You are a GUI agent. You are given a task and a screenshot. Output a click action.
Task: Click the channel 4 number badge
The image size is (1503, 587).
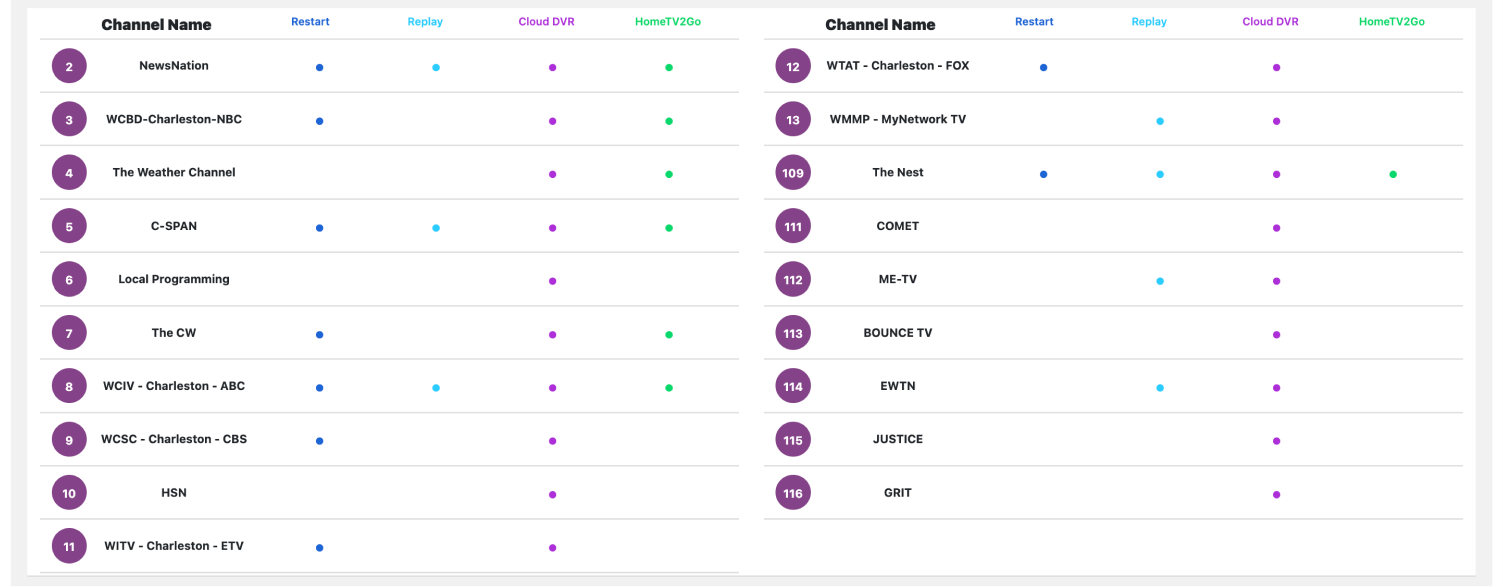pyautogui.click(x=69, y=173)
